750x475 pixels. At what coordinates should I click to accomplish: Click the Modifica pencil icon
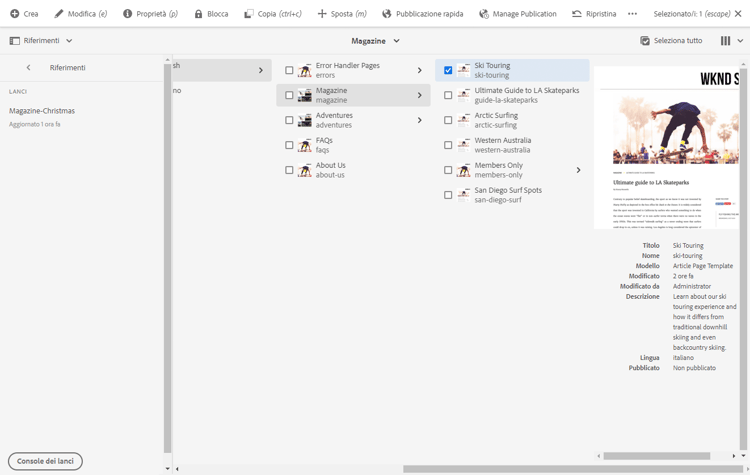[58, 14]
